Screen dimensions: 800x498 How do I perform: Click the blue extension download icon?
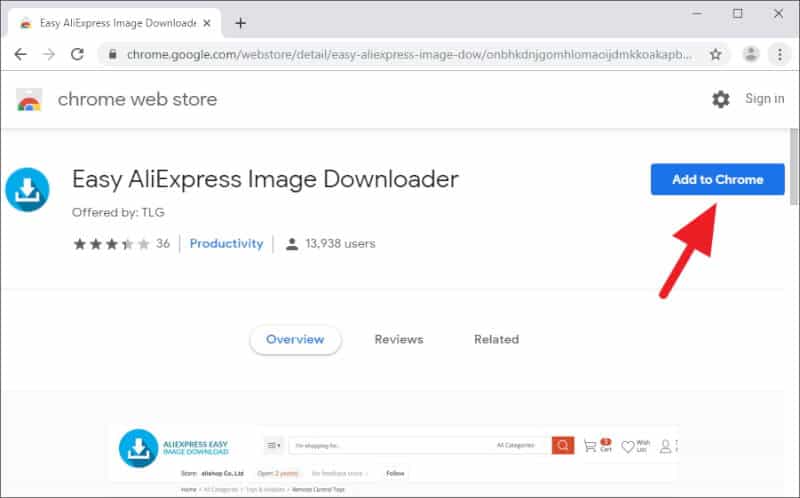coord(27,189)
